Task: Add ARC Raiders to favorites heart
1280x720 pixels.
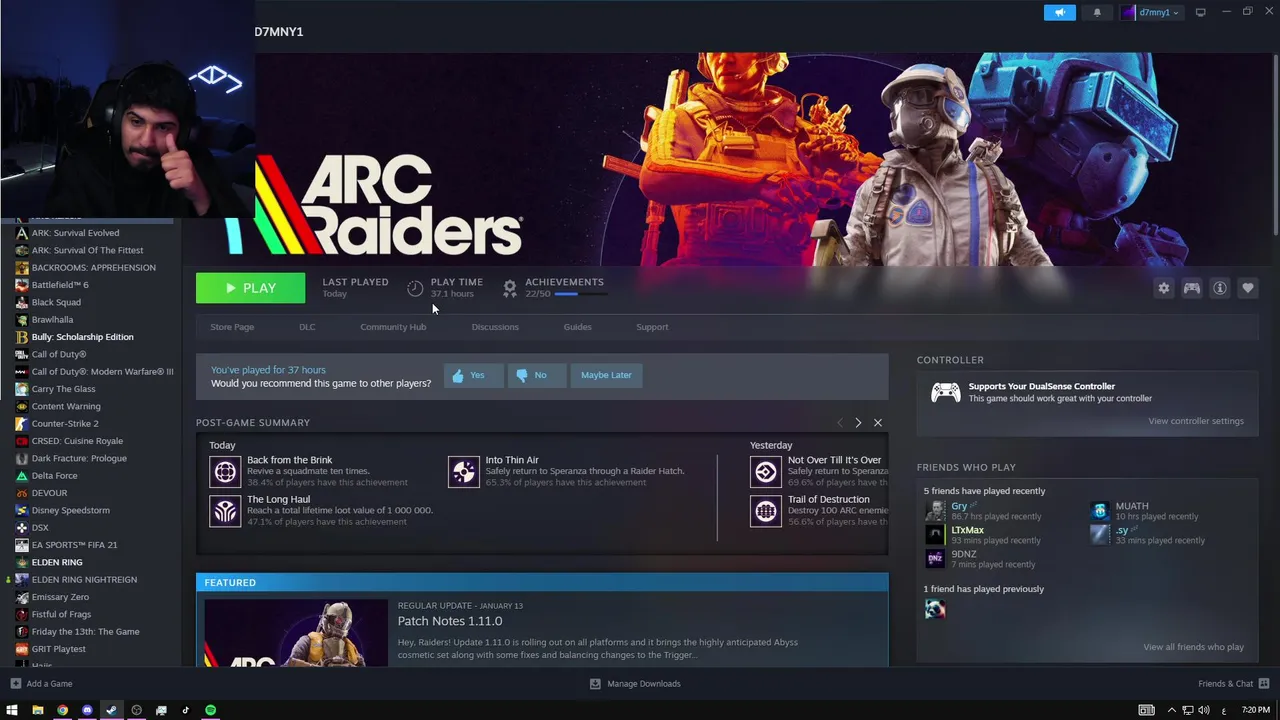Action: click(x=1248, y=288)
